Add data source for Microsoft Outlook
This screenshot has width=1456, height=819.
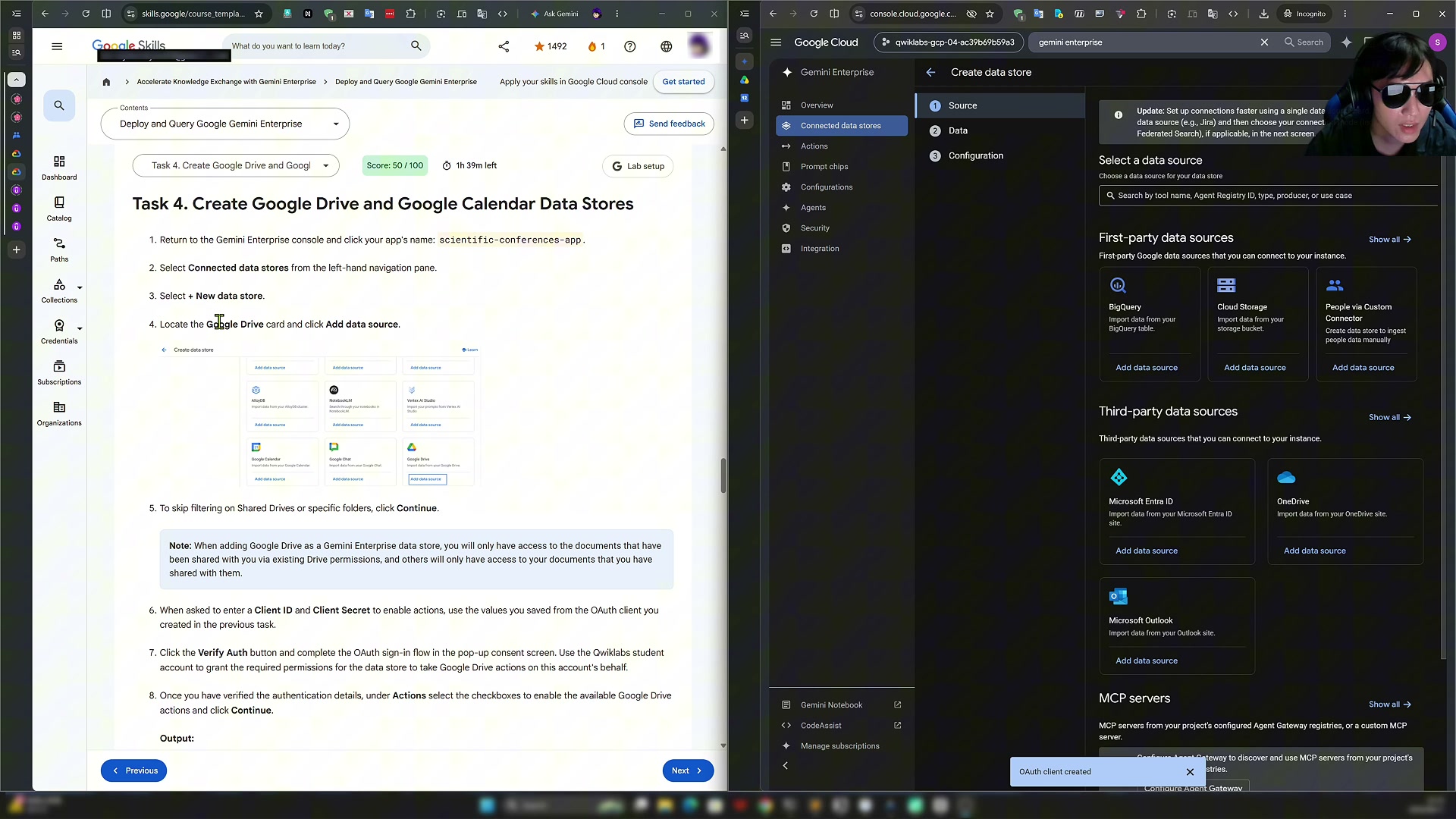[x=1147, y=661]
